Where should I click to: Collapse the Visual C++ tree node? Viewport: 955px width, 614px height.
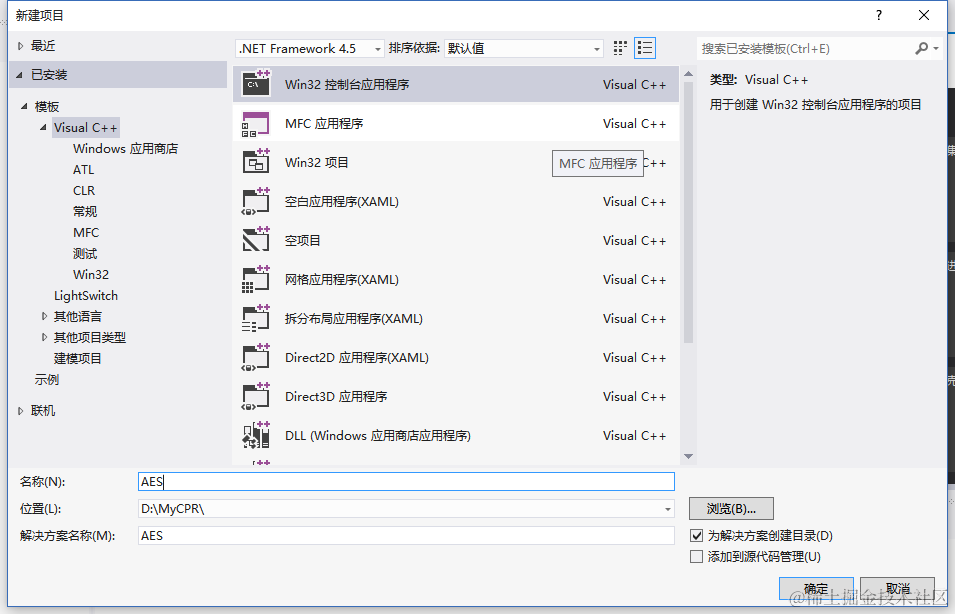(43, 127)
